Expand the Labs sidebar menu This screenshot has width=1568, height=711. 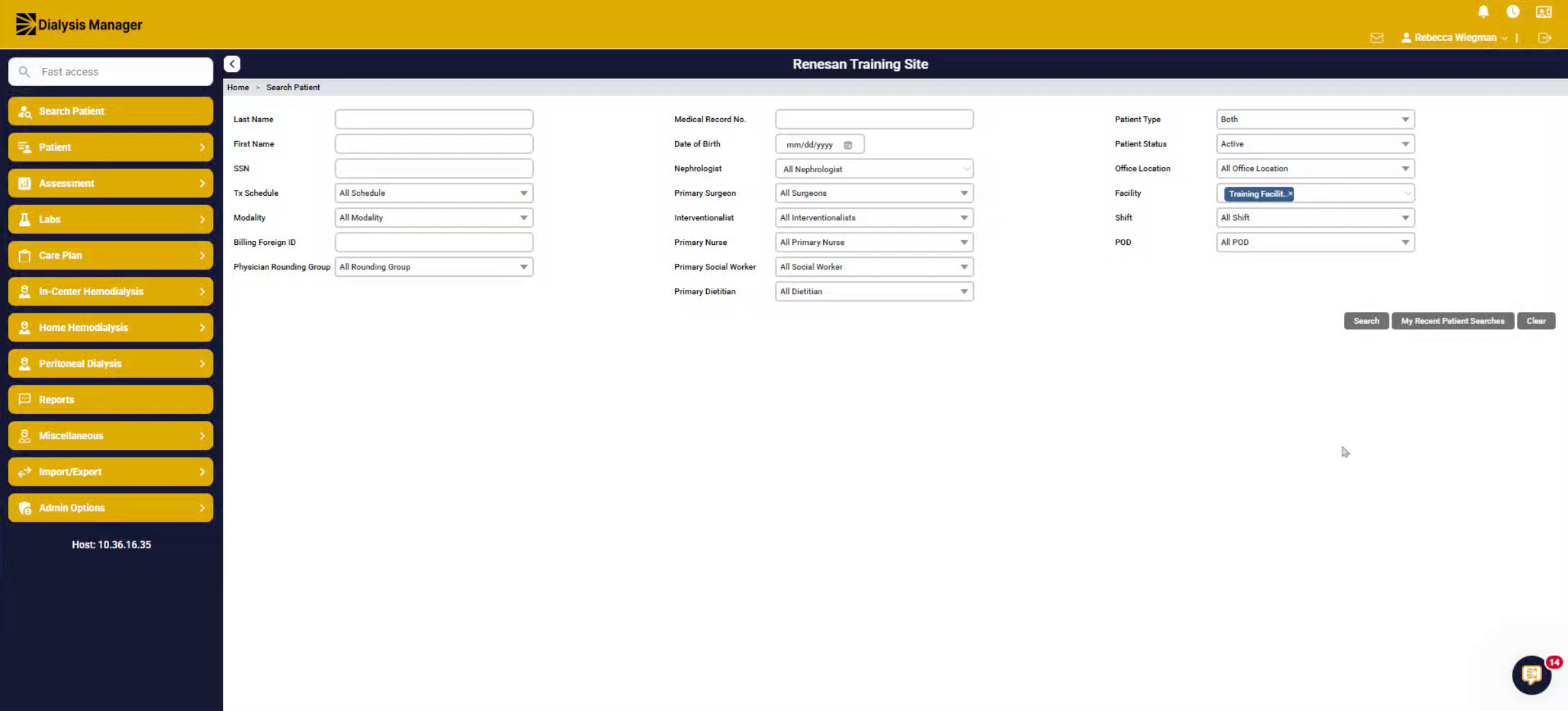(110, 219)
